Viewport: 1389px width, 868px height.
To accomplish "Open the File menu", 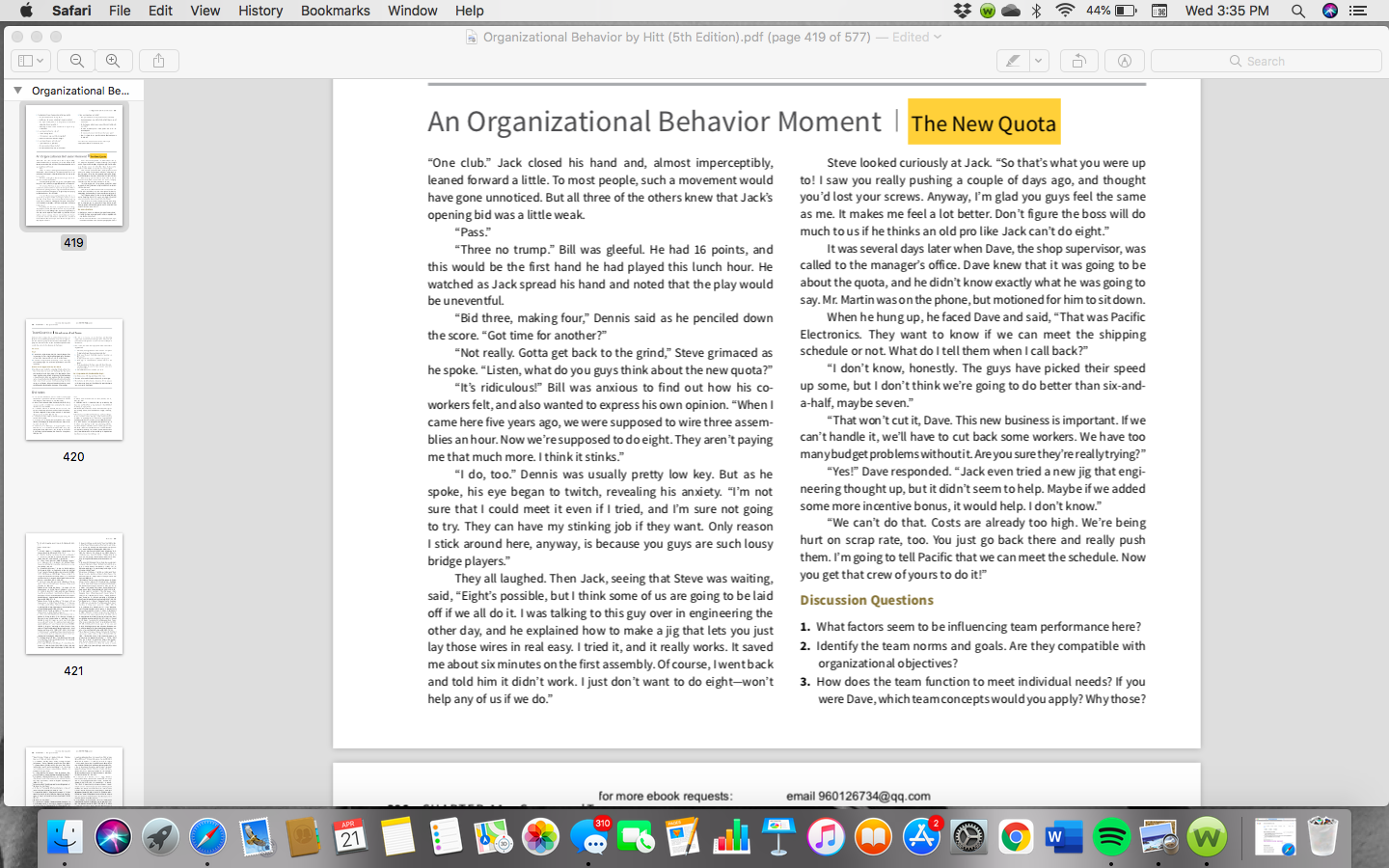I will [120, 11].
